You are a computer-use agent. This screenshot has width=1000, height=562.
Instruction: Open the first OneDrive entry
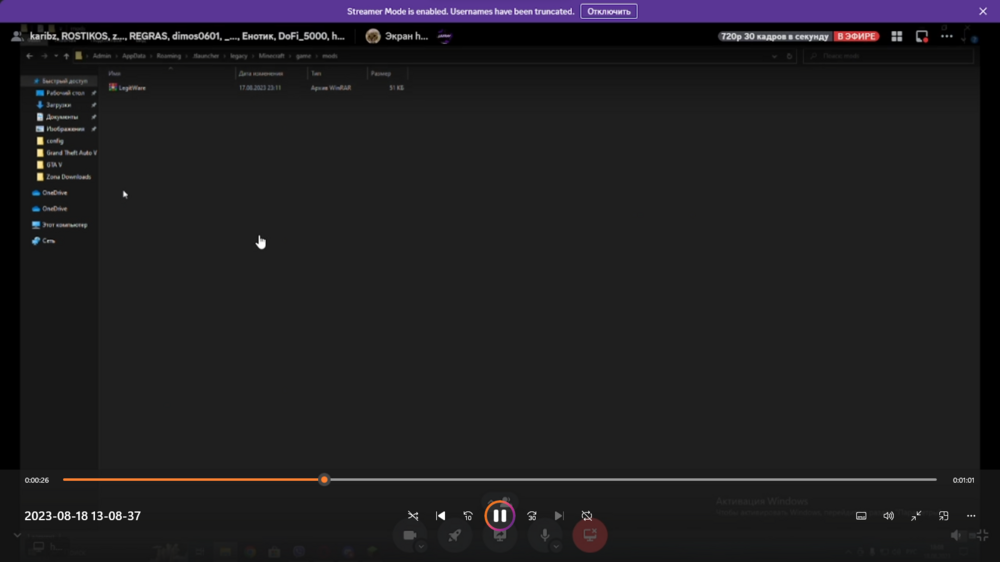point(54,193)
